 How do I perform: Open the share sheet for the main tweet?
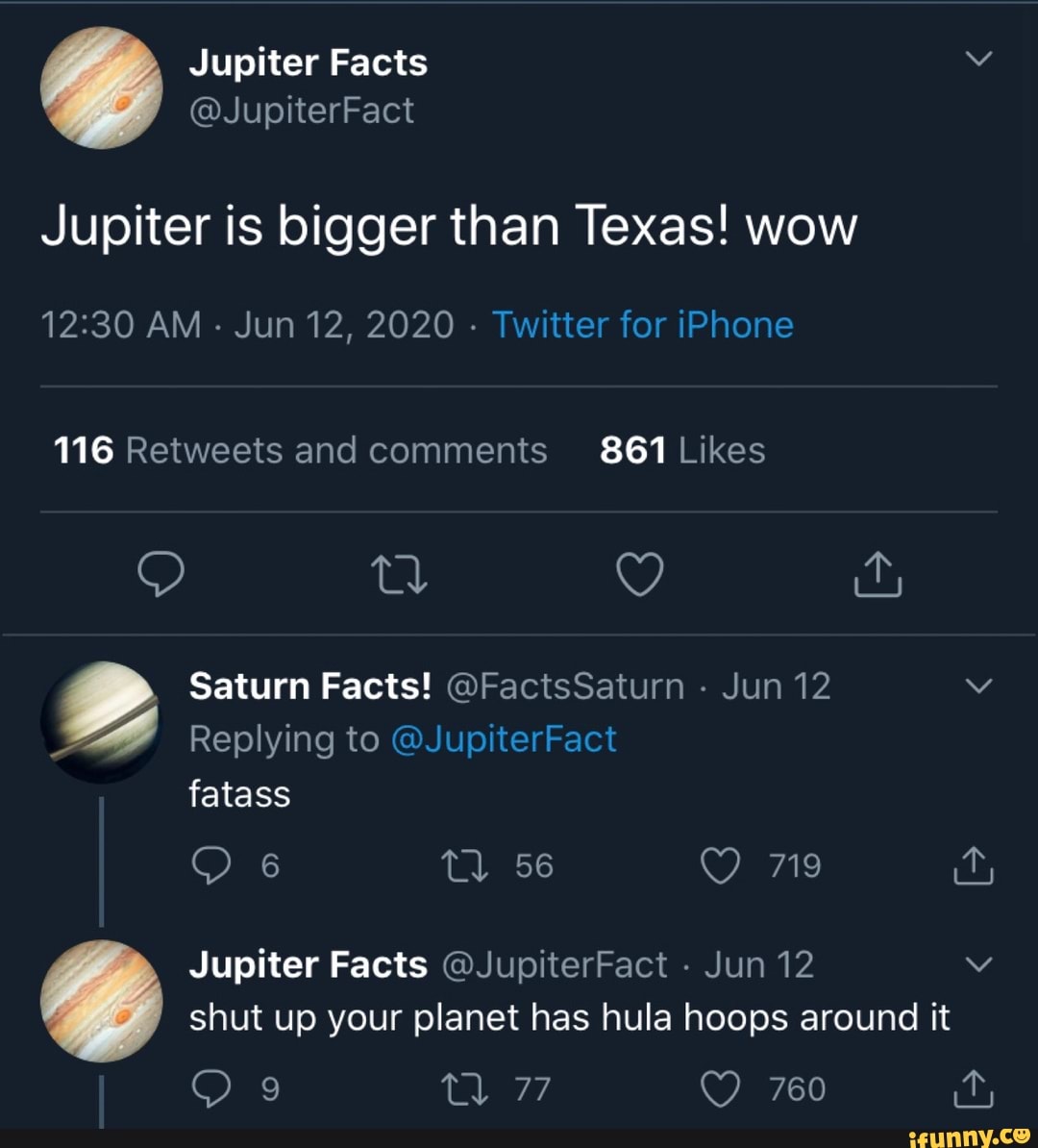click(877, 575)
